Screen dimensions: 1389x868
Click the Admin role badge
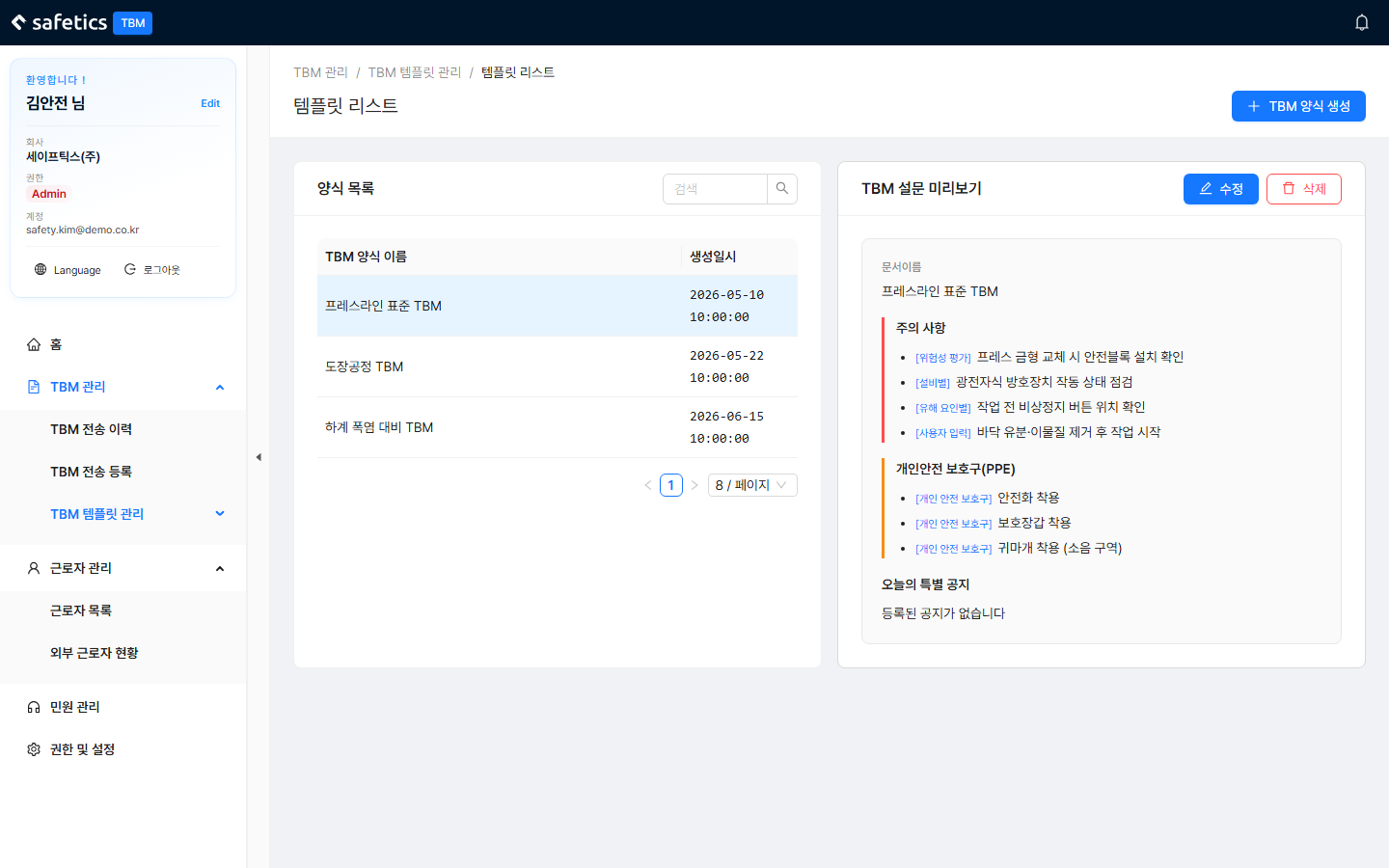coord(49,194)
